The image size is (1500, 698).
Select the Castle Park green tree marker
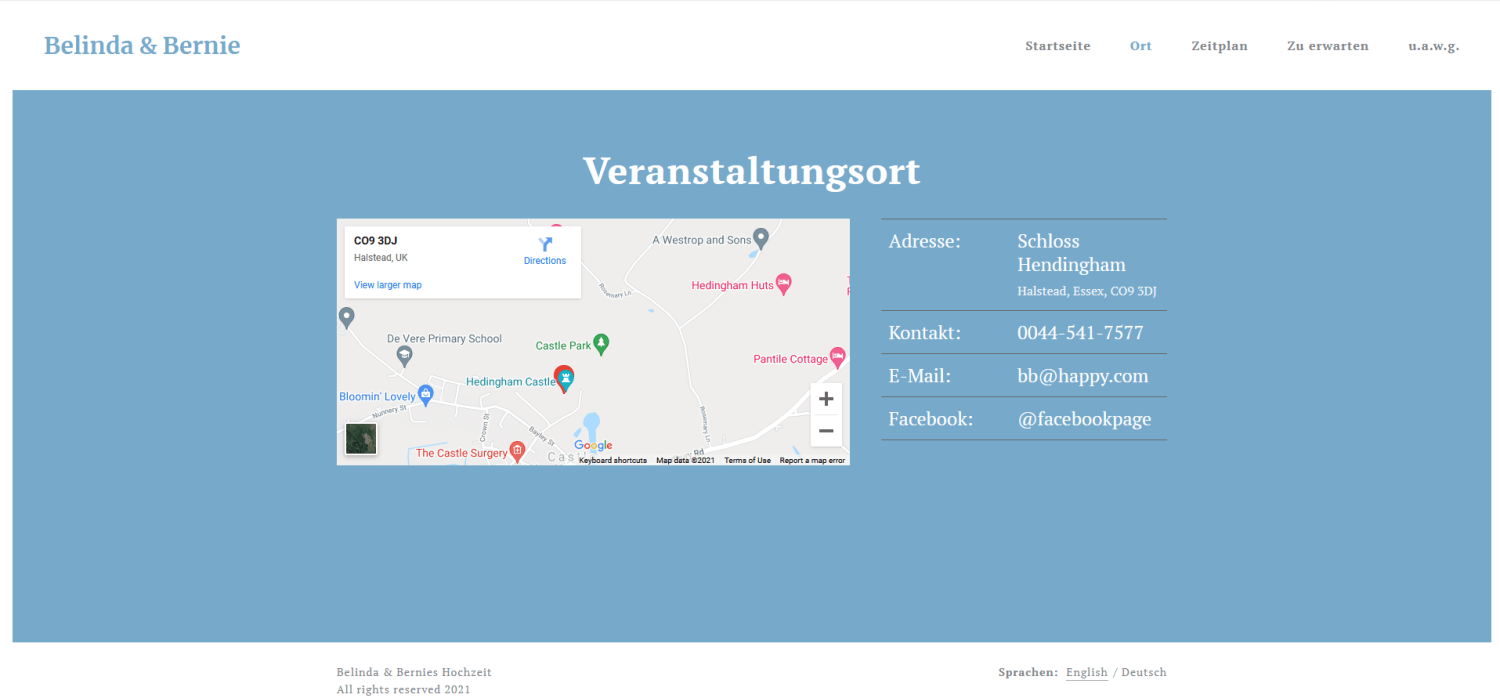pos(601,344)
